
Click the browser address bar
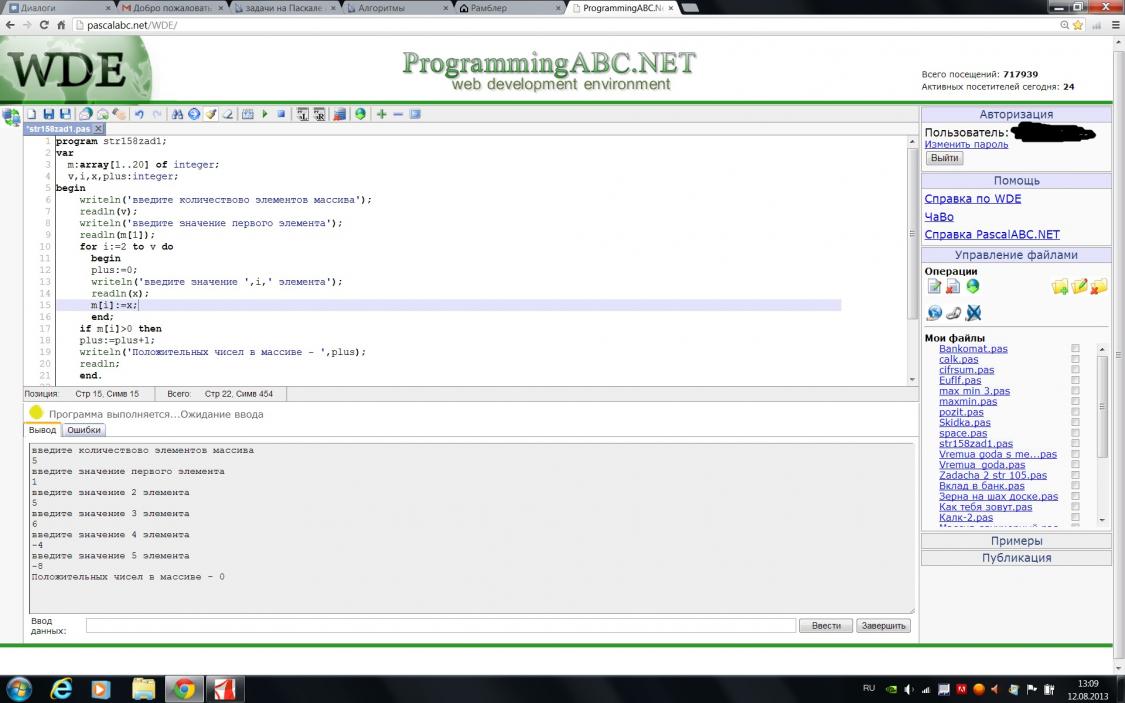(567, 25)
